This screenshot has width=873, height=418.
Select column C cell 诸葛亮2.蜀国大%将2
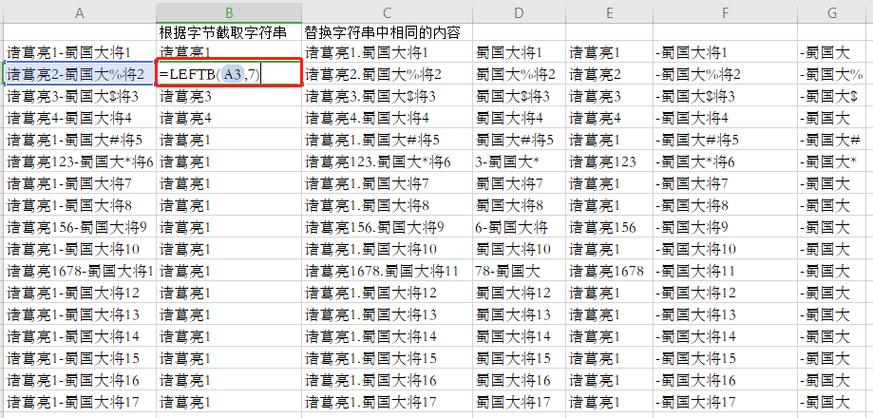point(388,74)
